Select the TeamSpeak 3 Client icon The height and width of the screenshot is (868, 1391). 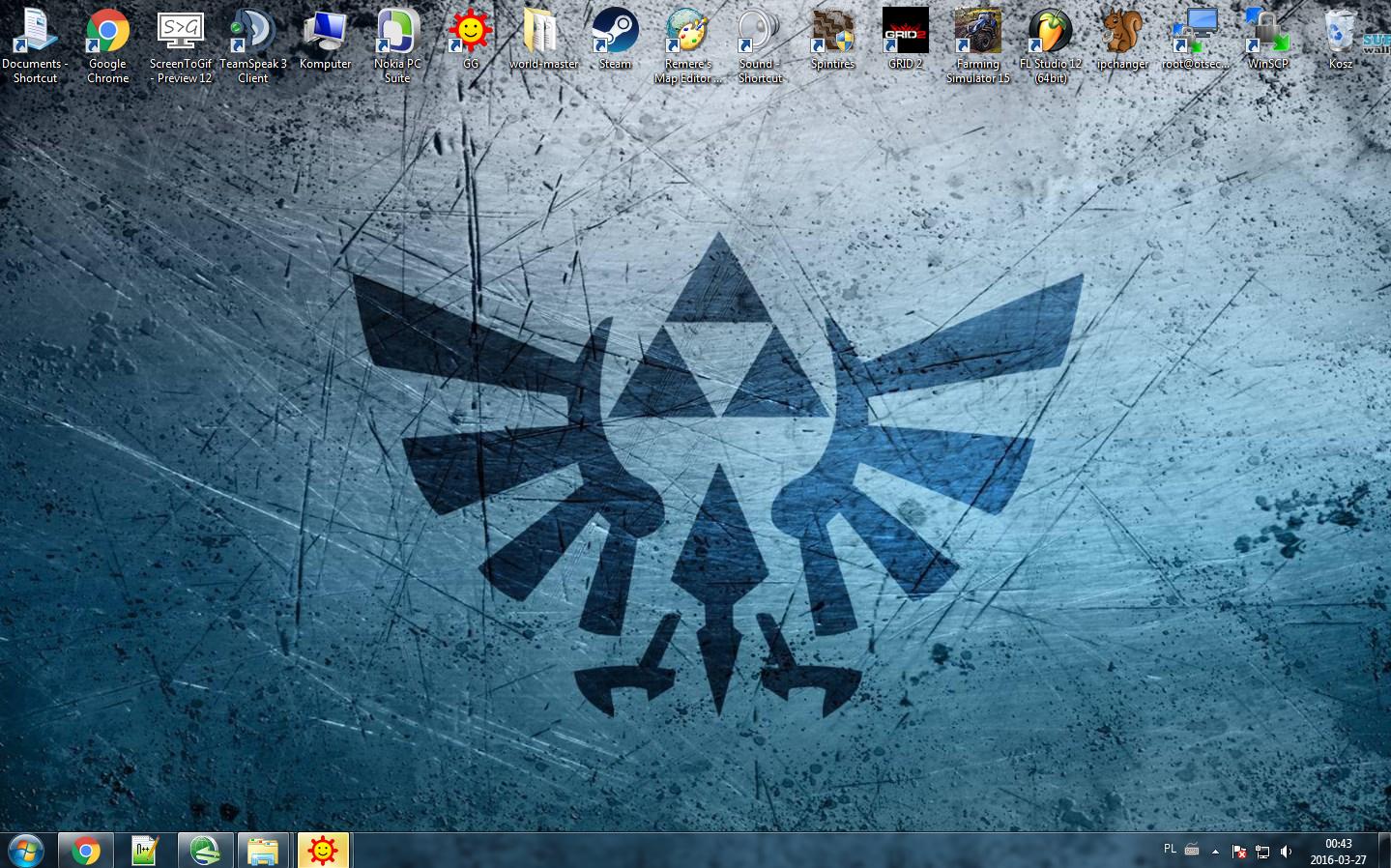point(252,43)
